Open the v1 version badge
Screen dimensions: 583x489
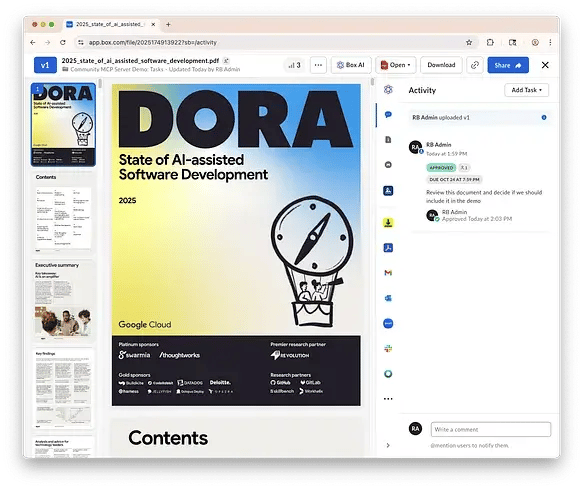point(45,65)
